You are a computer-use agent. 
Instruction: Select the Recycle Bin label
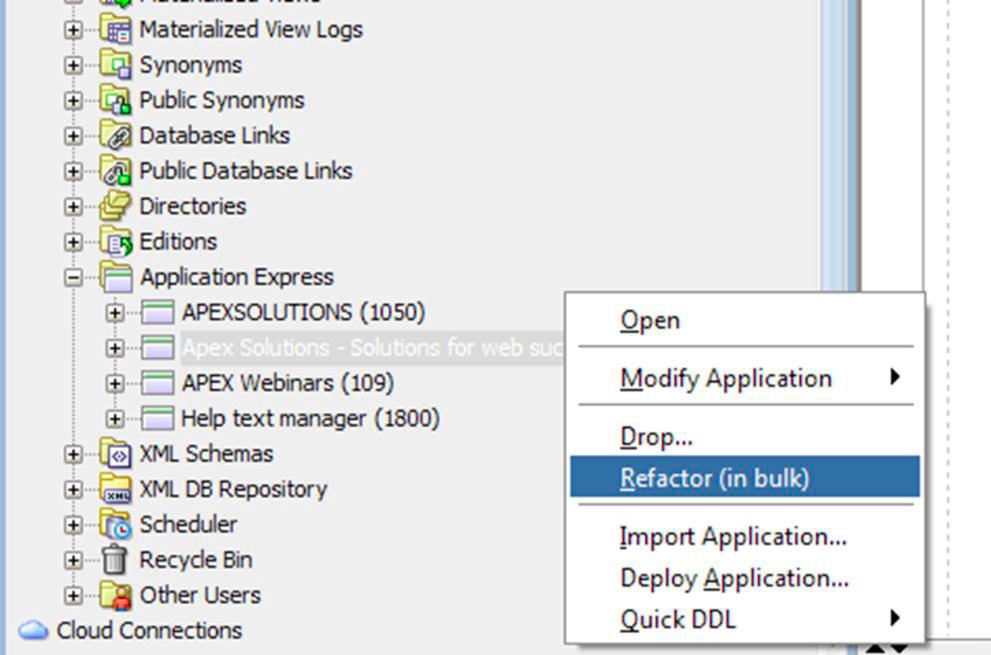click(196, 560)
